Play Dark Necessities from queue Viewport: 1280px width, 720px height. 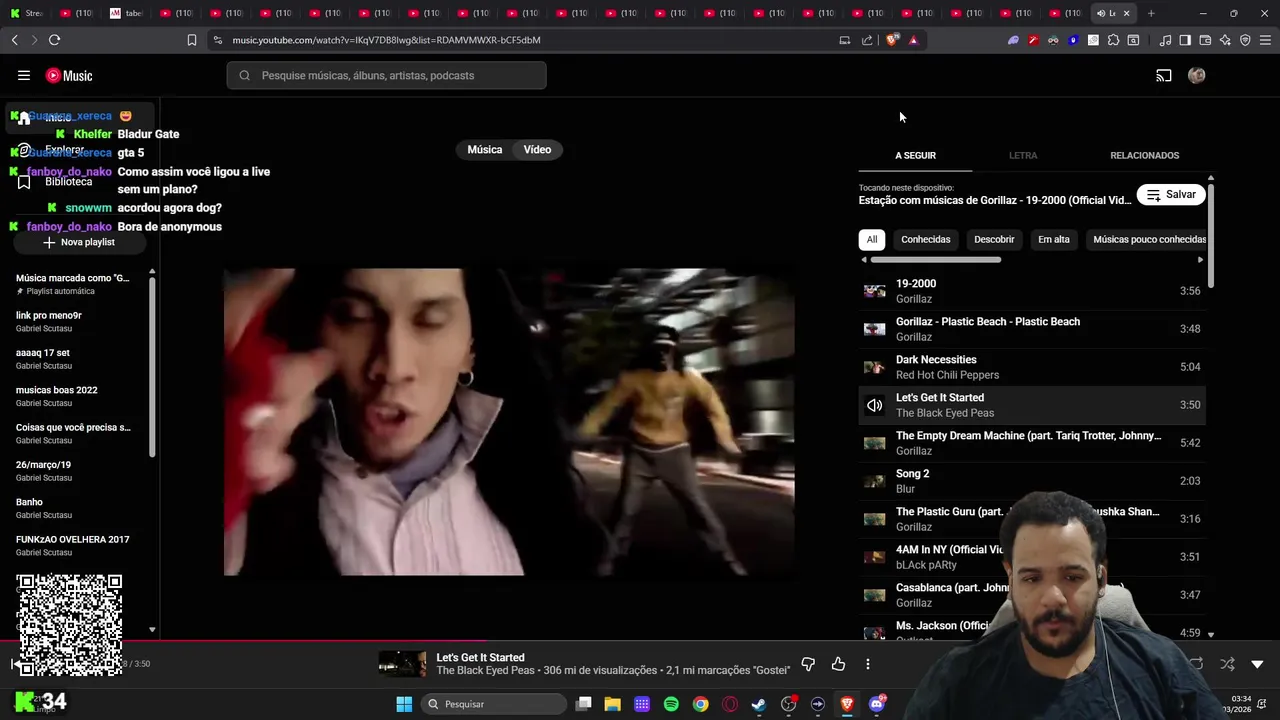coord(1032,367)
